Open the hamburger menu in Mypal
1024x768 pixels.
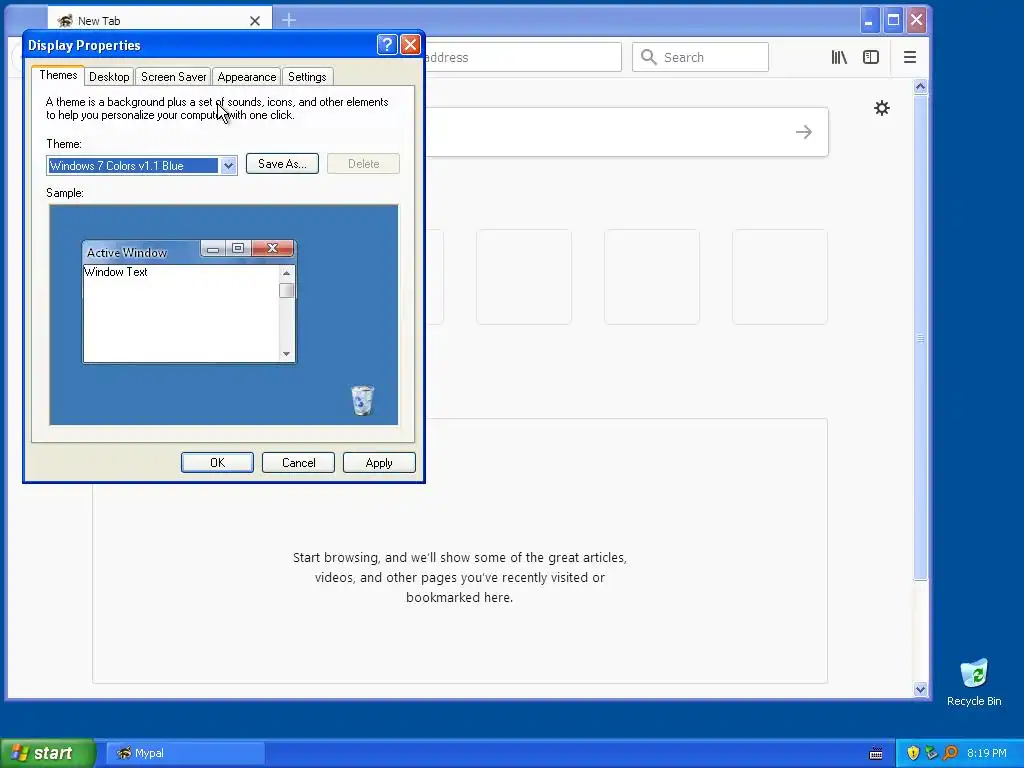tap(910, 57)
